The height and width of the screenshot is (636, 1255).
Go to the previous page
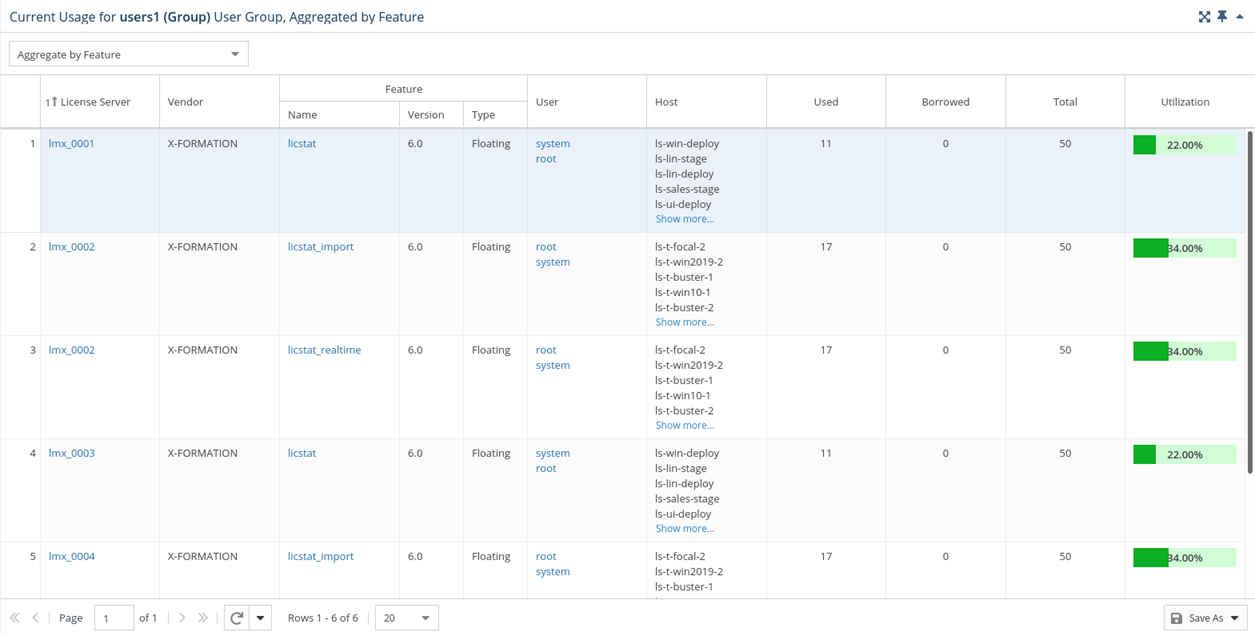[x=35, y=618]
